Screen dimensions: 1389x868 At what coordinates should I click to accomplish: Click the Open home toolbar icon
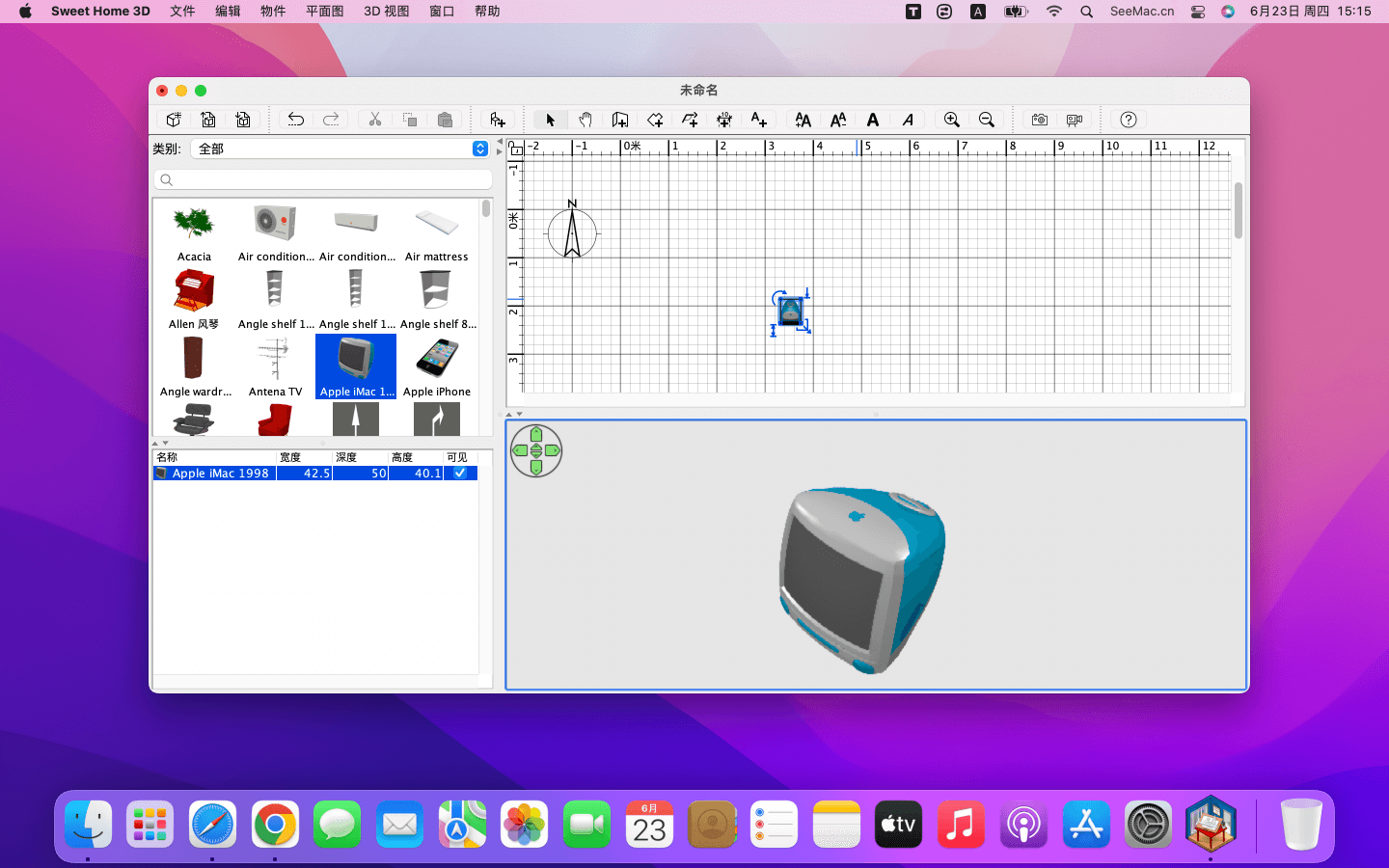(208, 120)
